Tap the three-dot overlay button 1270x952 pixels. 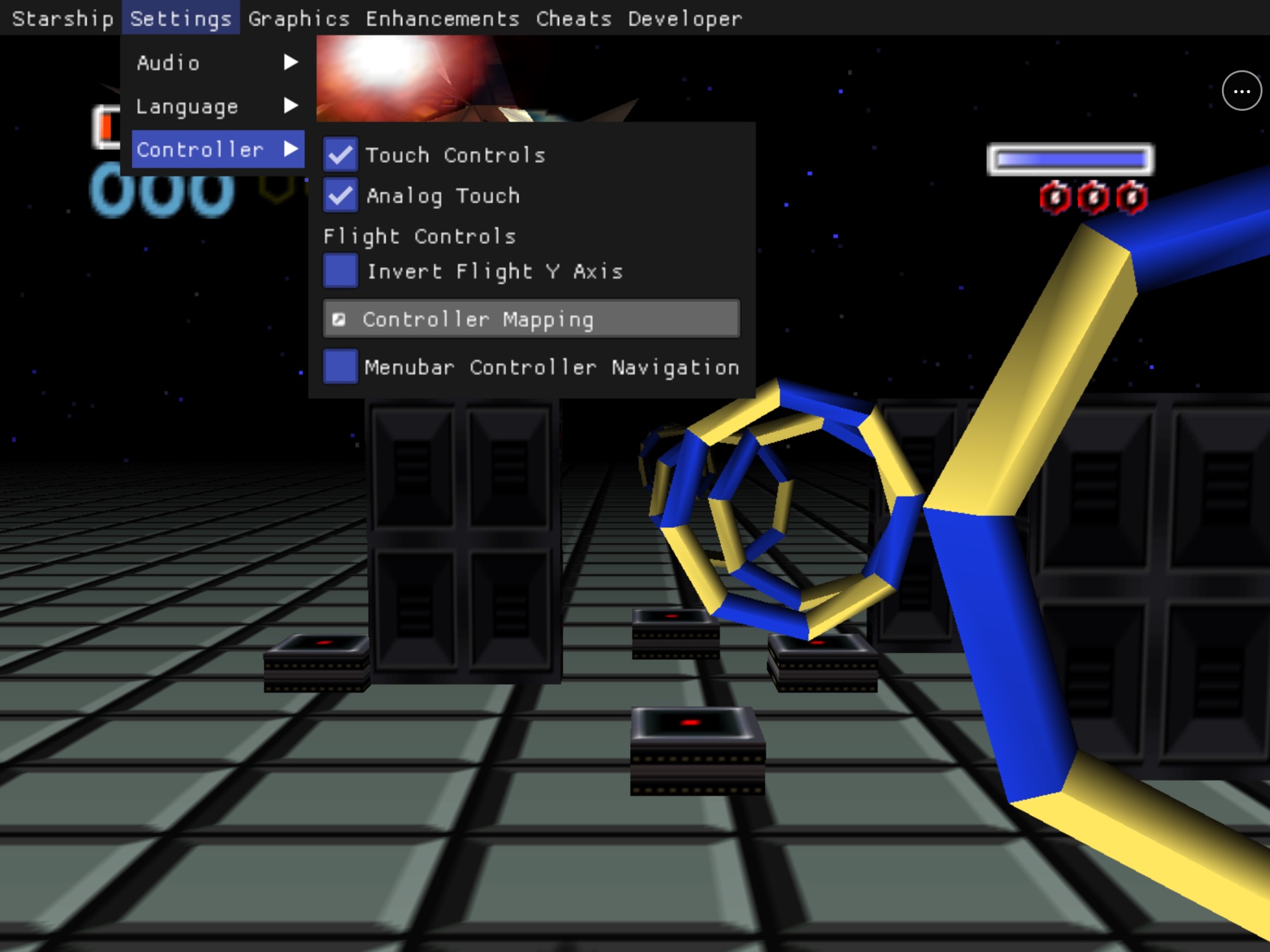(x=1242, y=91)
